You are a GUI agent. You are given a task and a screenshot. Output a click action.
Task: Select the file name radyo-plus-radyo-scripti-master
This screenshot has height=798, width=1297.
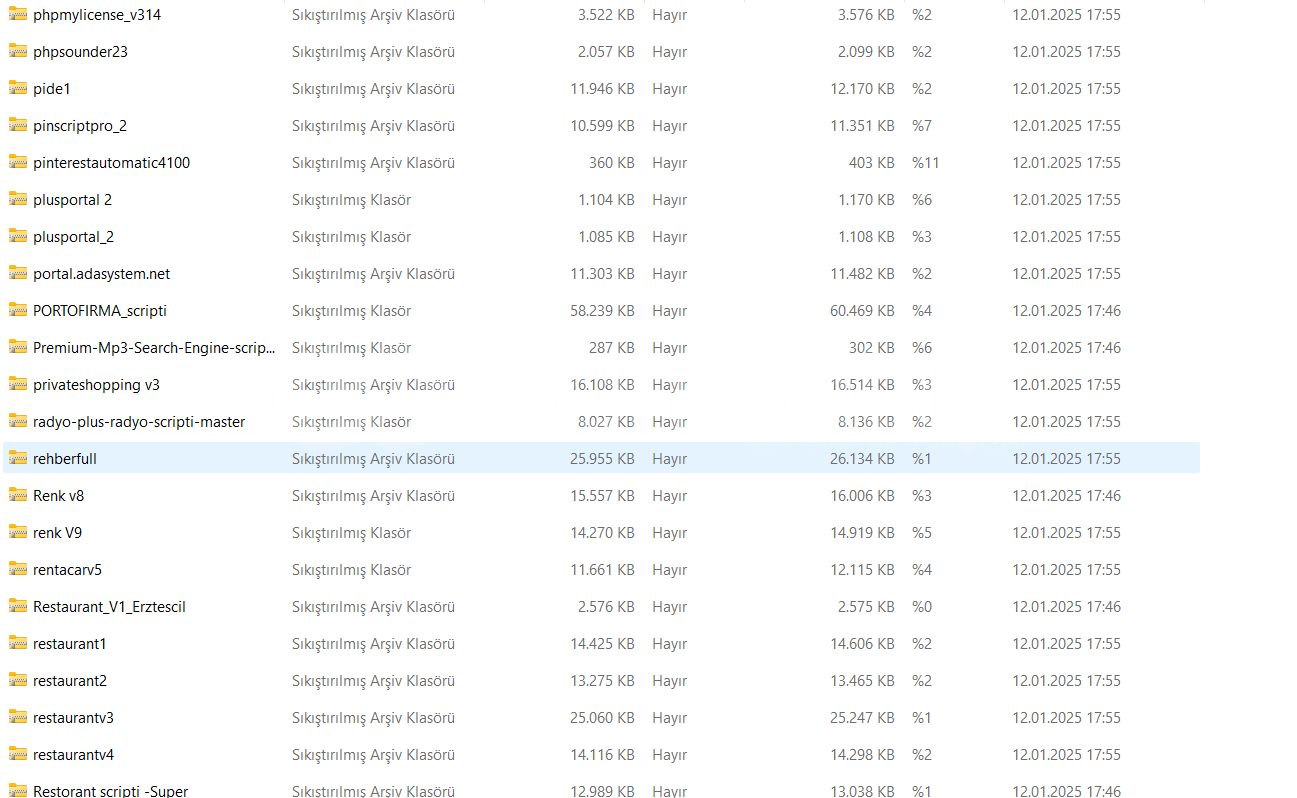click(139, 422)
